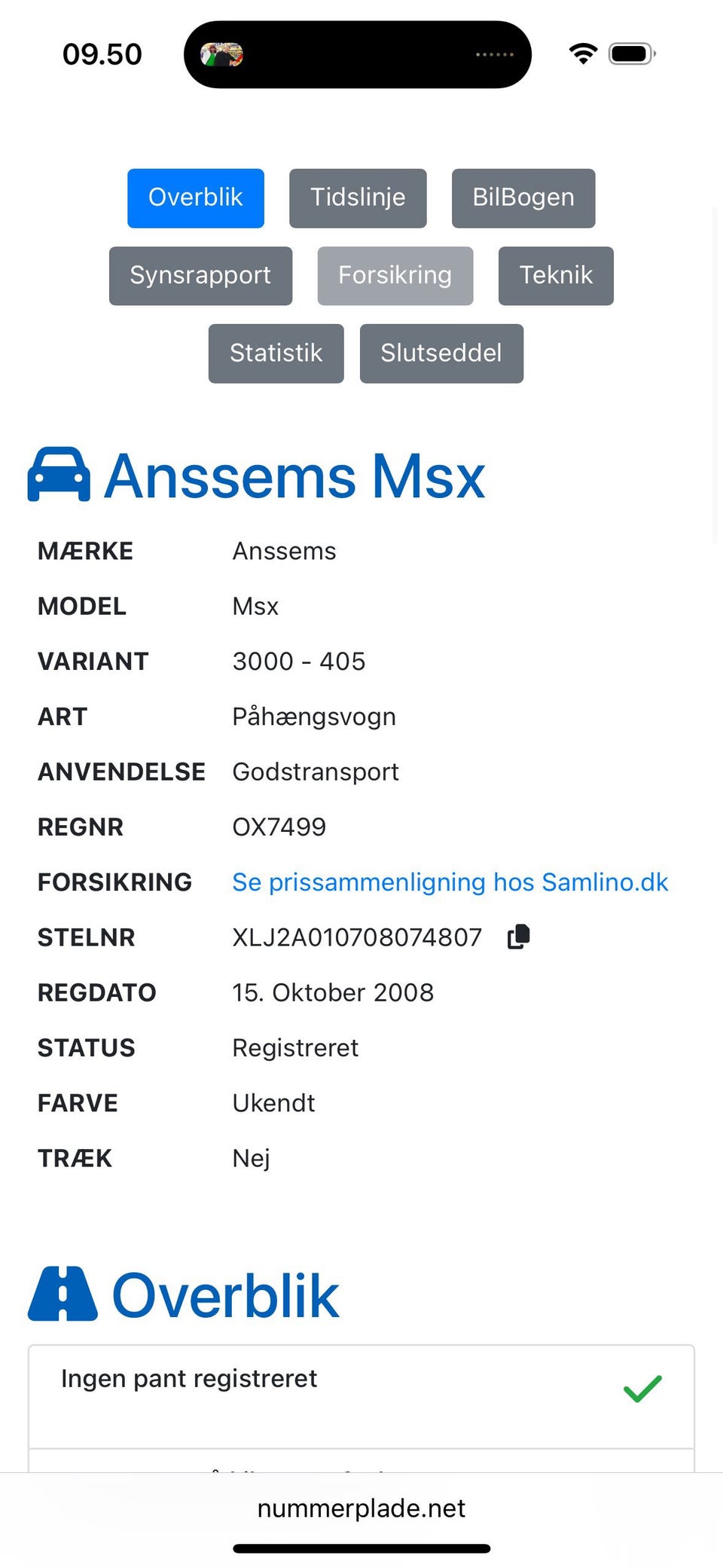Tap the green checkmark for Ingen pant
The image size is (723, 1568).
point(642,1388)
